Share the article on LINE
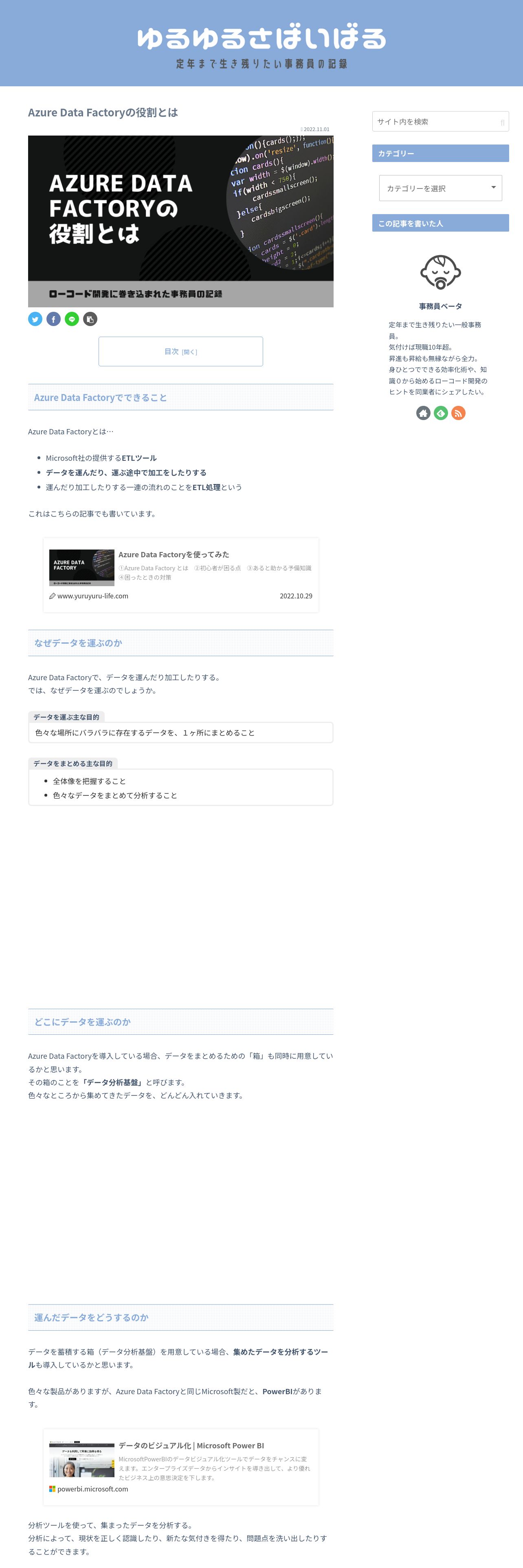Viewport: 523px width, 1568px height. point(72,319)
